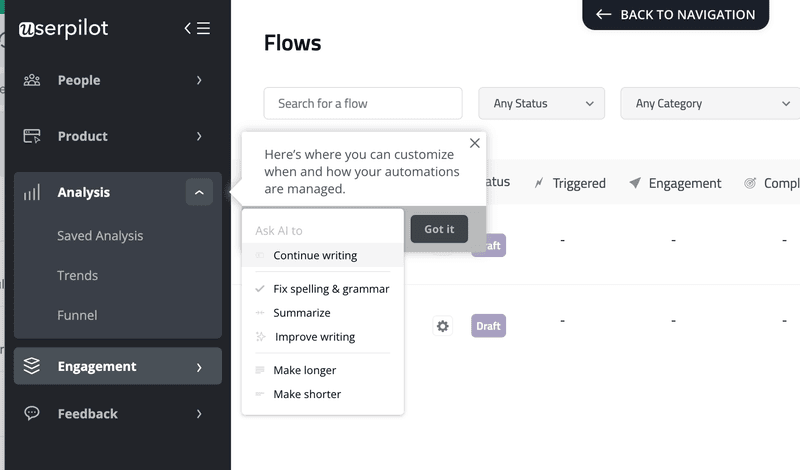Open the Any Status dropdown
The width and height of the screenshot is (800, 470).
[543, 103]
